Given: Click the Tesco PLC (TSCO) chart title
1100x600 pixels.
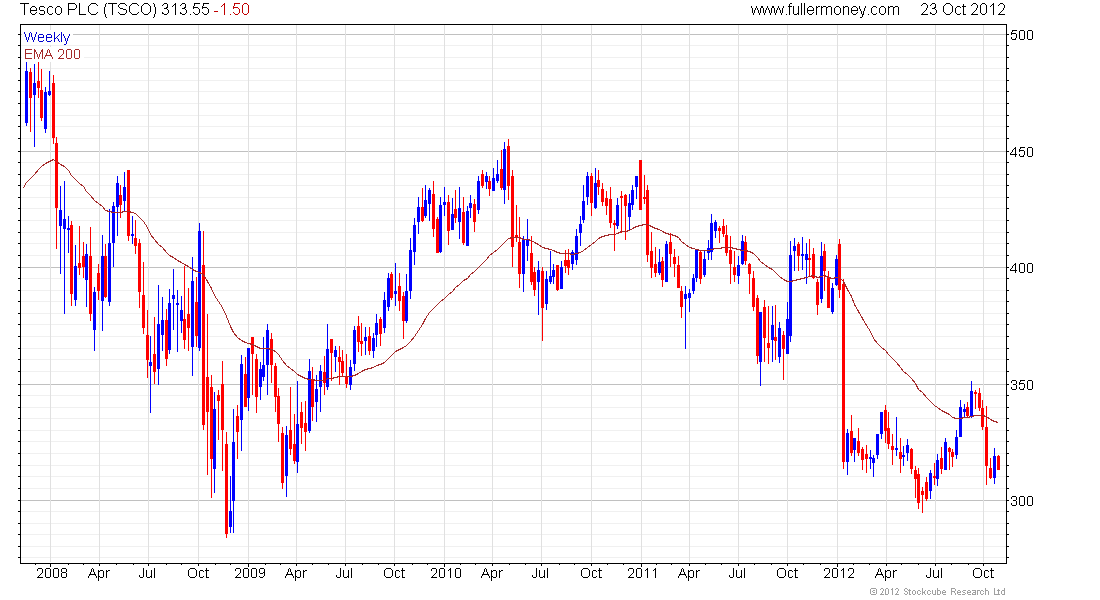Looking at the screenshot, I should [88, 10].
